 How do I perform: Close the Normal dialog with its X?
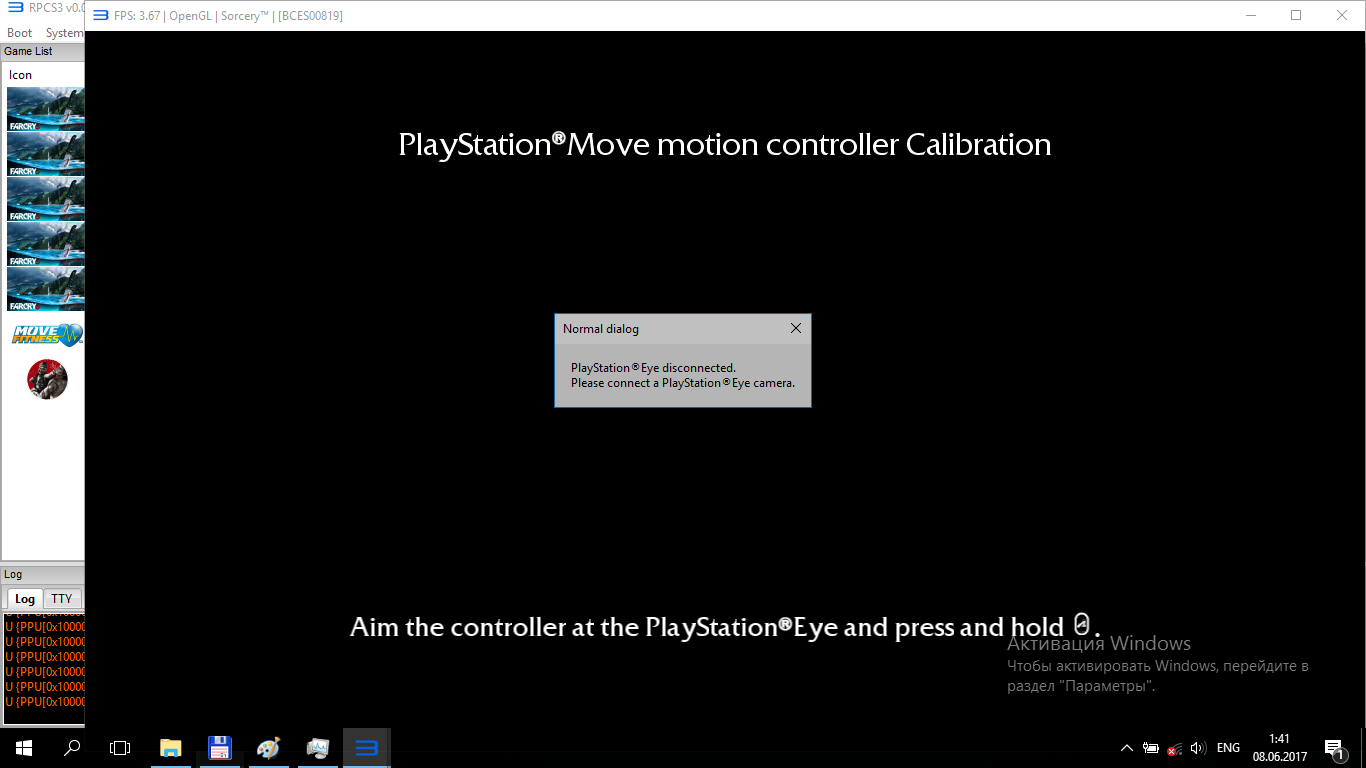coord(796,329)
